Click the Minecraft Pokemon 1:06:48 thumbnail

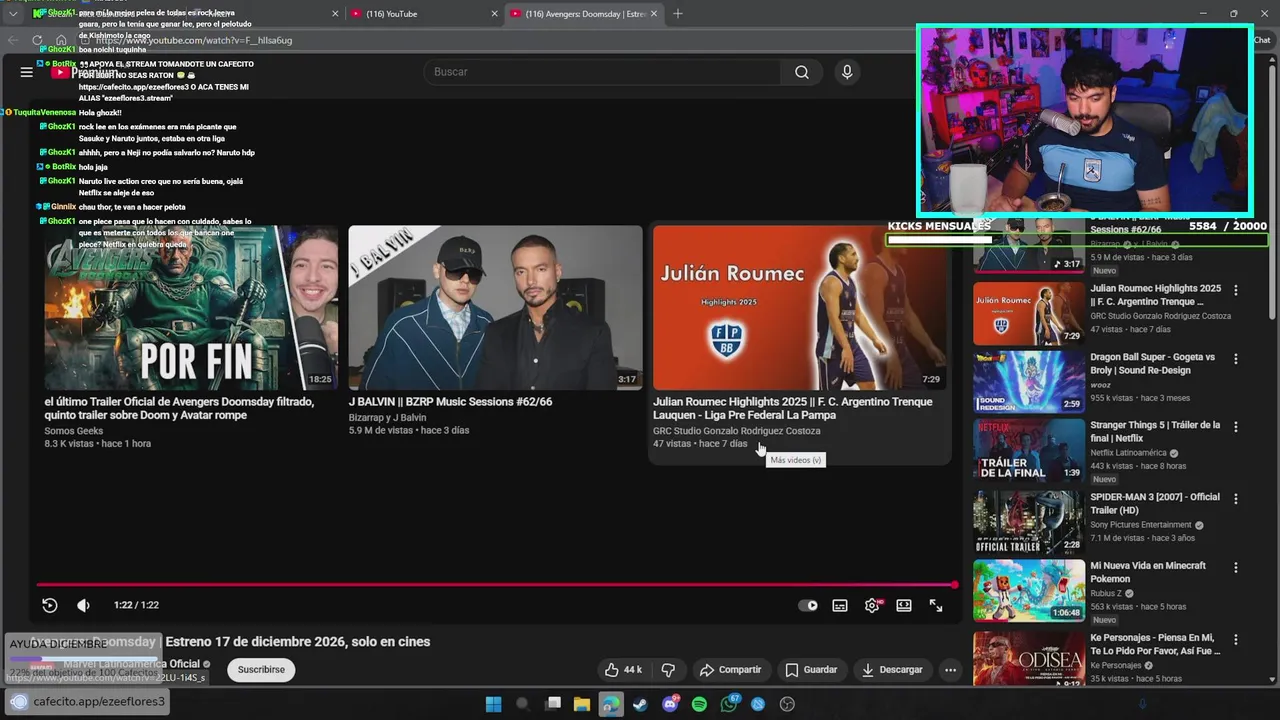pyautogui.click(x=1029, y=590)
